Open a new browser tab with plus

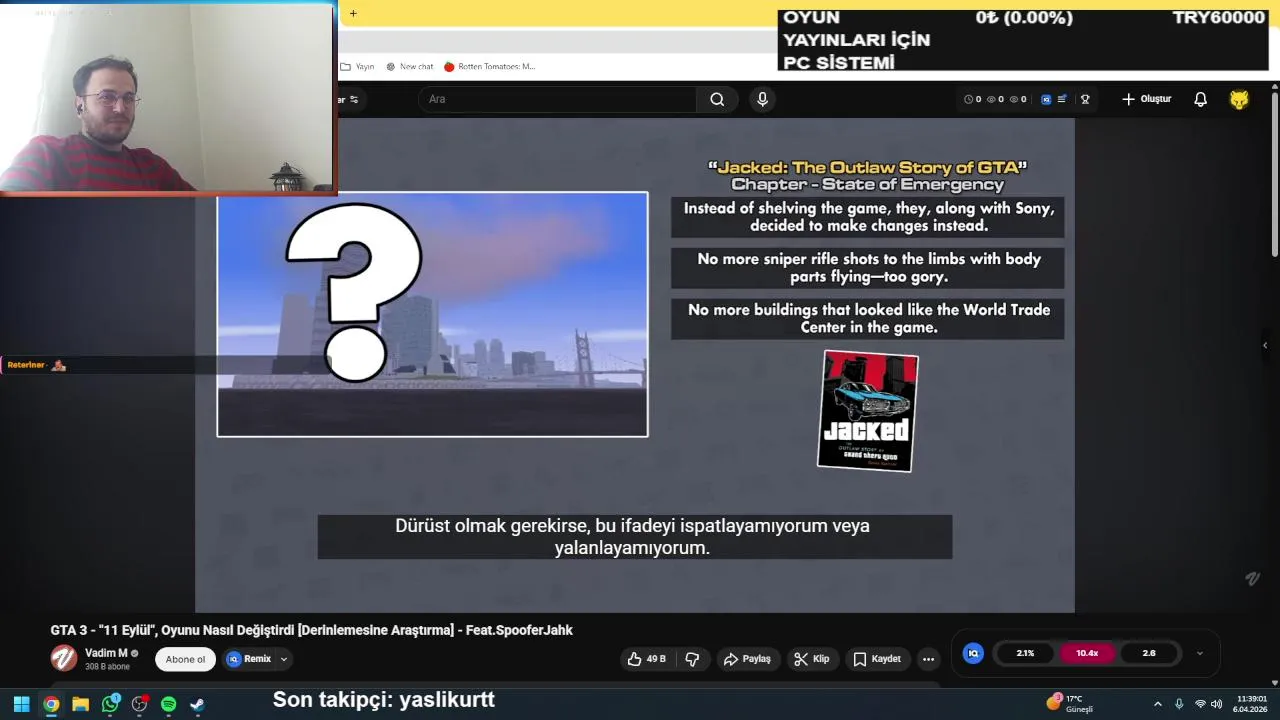pos(353,14)
